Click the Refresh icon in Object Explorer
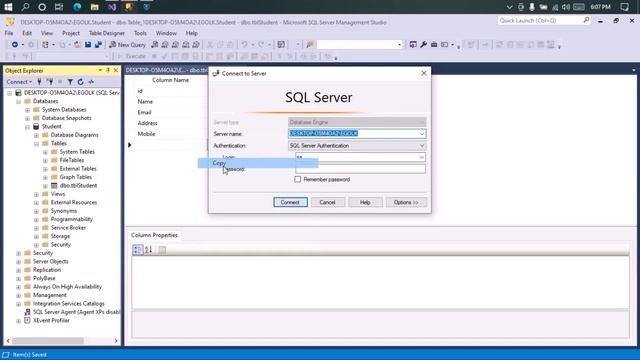 click(80, 82)
